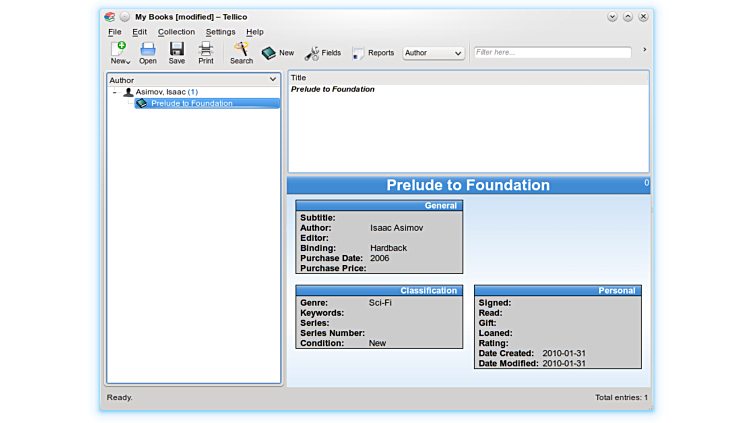The width and height of the screenshot is (752, 423).
Task: Save the collection with the floppy icon
Action: point(177,52)
